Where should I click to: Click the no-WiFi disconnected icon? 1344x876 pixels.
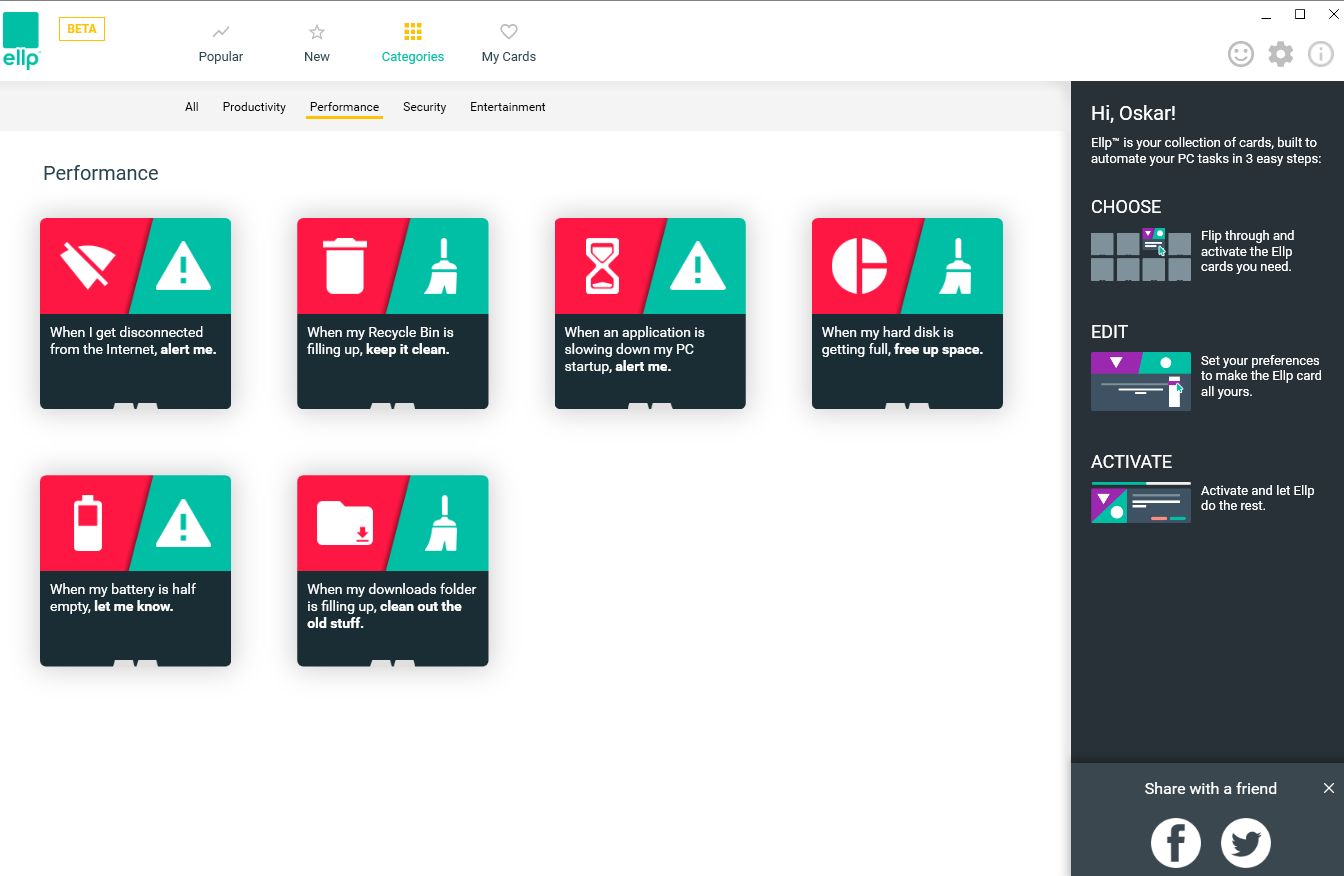(x=87, y=266)
